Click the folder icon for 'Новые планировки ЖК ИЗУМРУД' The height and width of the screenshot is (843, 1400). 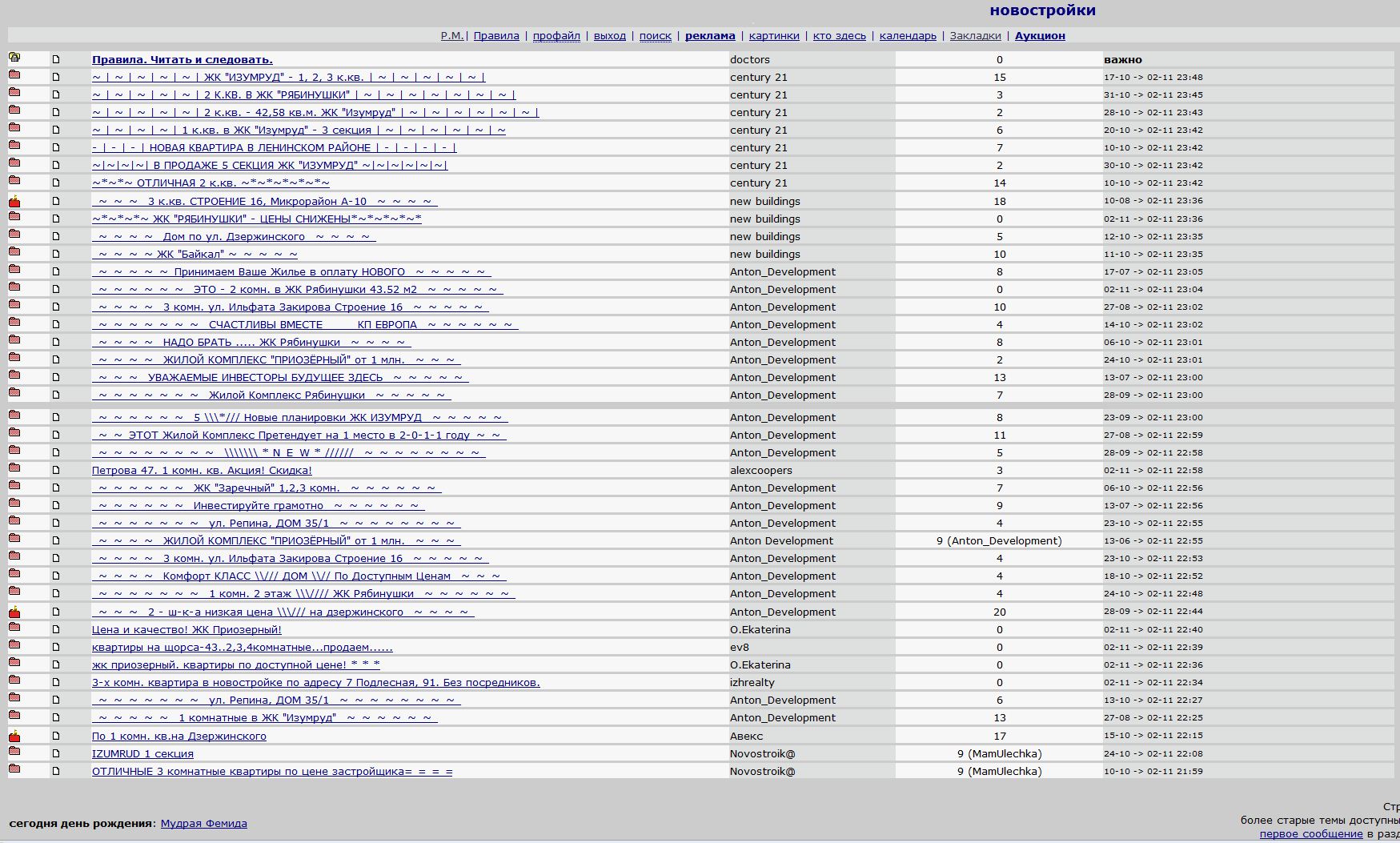pyautogui.click(x=14, y=415)
